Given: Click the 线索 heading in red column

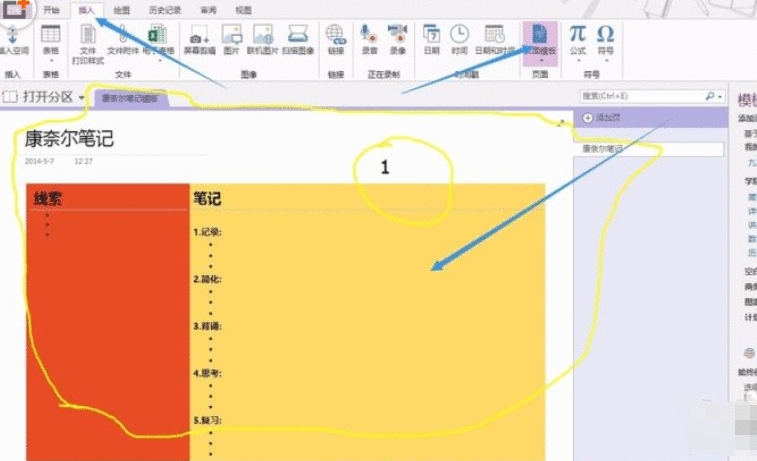Looking at the screenshot, I should tap(47, 198).
